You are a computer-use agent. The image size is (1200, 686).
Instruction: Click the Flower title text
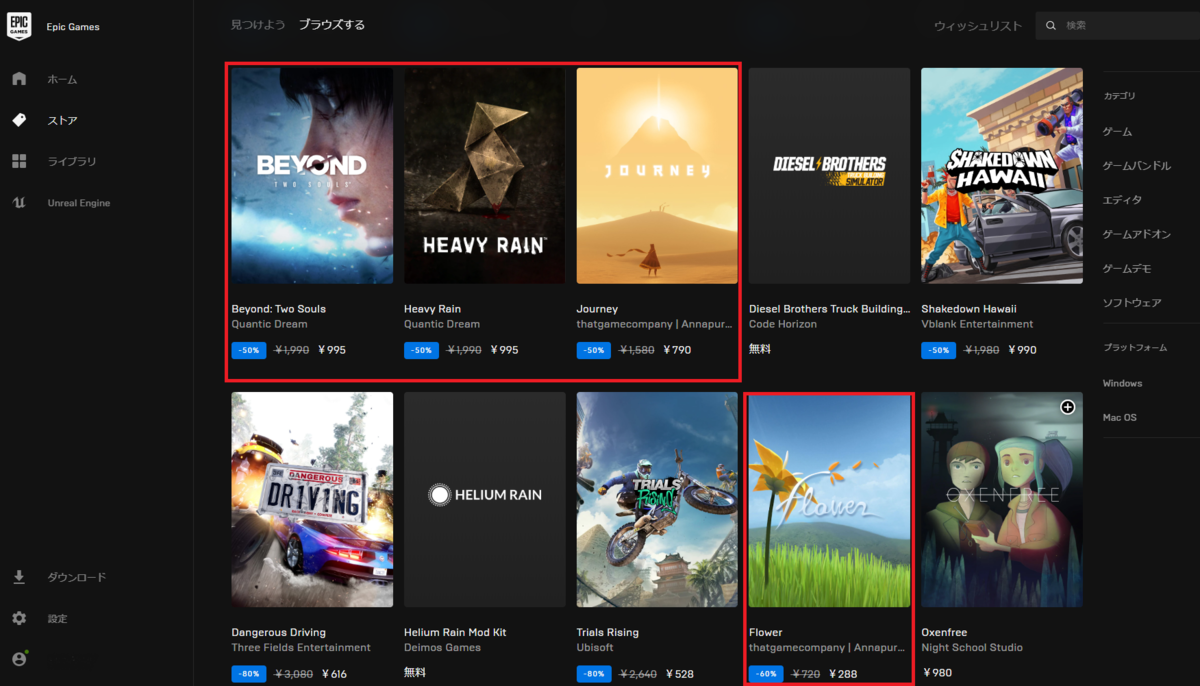click(x=765, y=632)
